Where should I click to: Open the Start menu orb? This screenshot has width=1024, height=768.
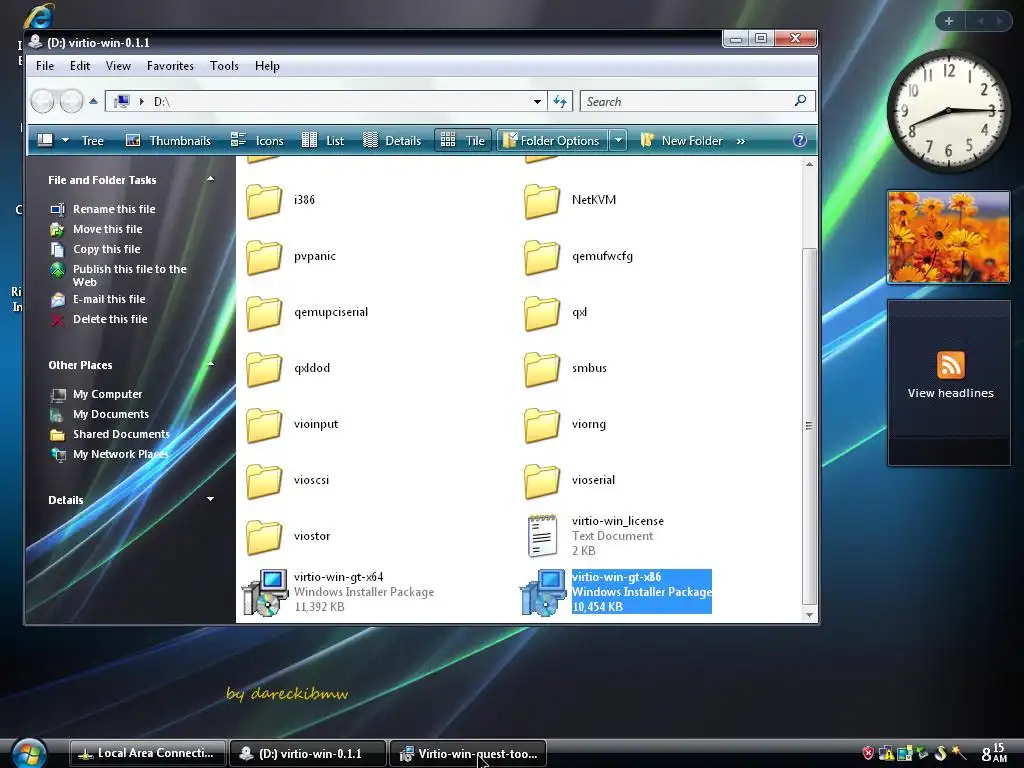coord(29,754)
